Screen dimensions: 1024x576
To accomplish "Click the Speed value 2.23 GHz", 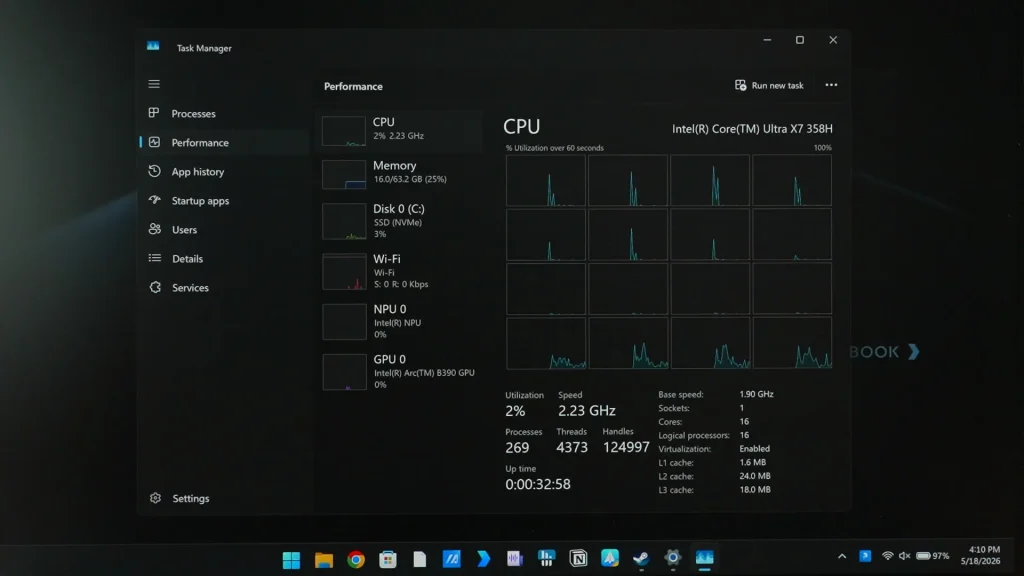I will 586,411.
